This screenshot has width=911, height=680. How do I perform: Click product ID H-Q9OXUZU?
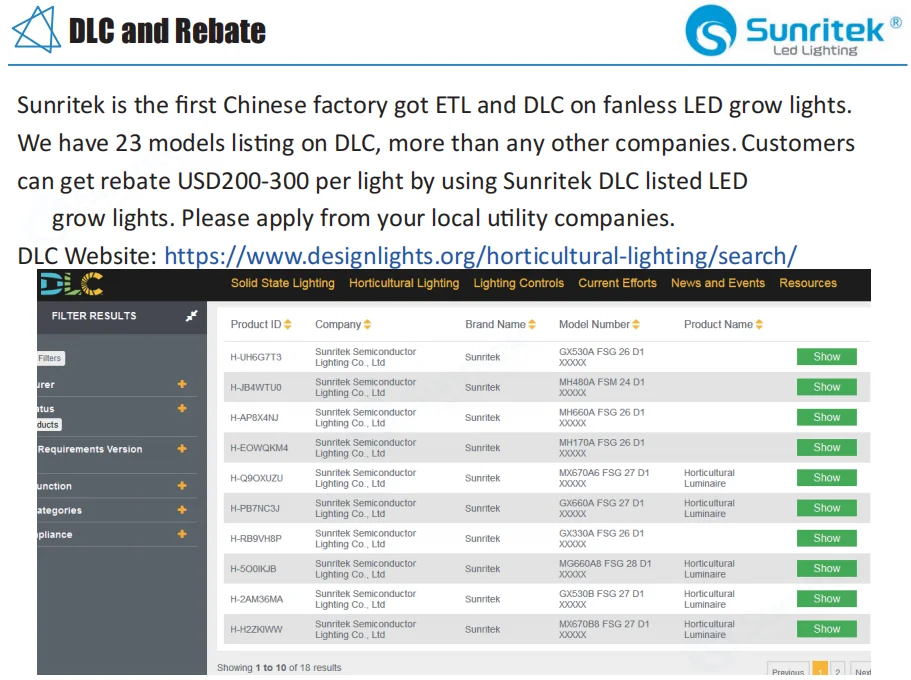pos(256,478)
